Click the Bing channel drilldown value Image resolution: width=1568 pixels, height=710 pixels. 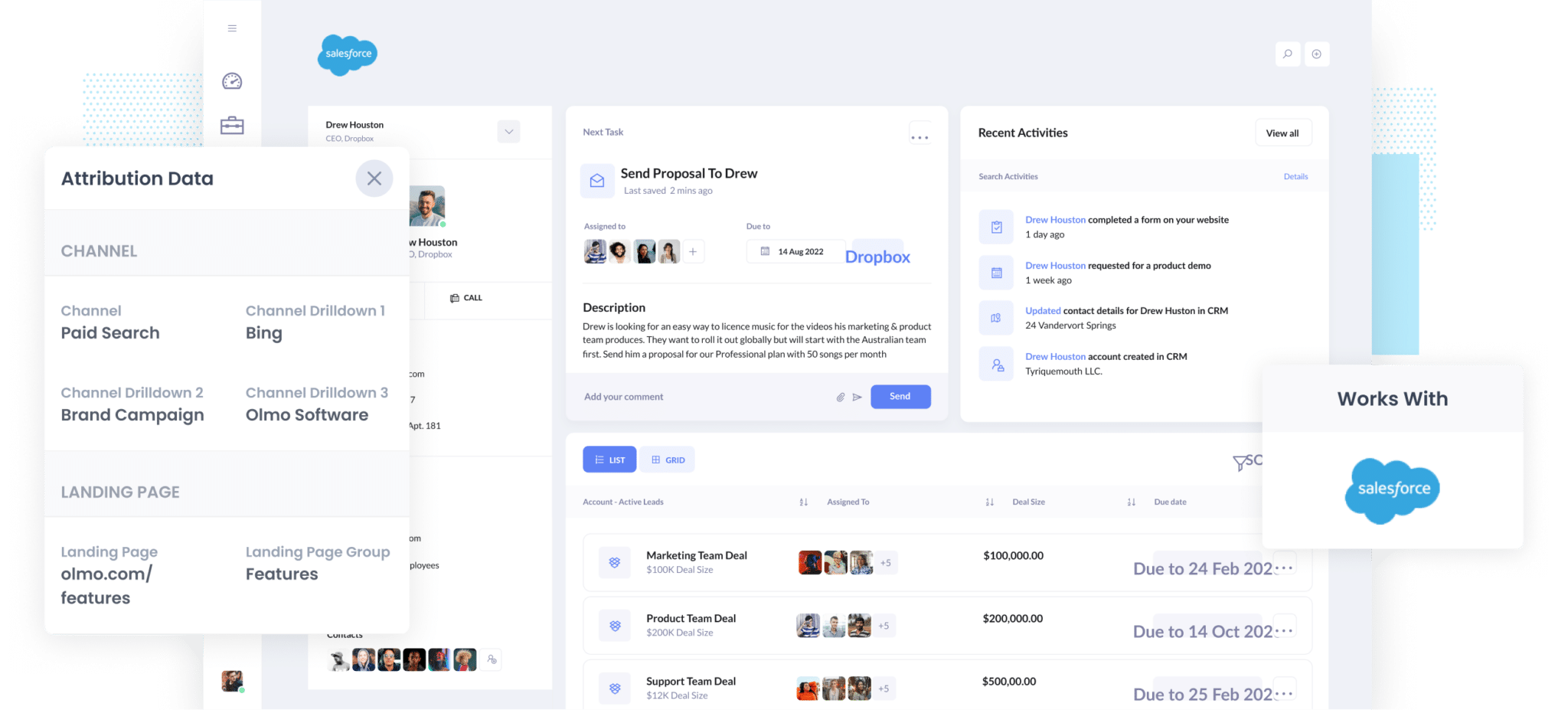click(x=263, y=333)
